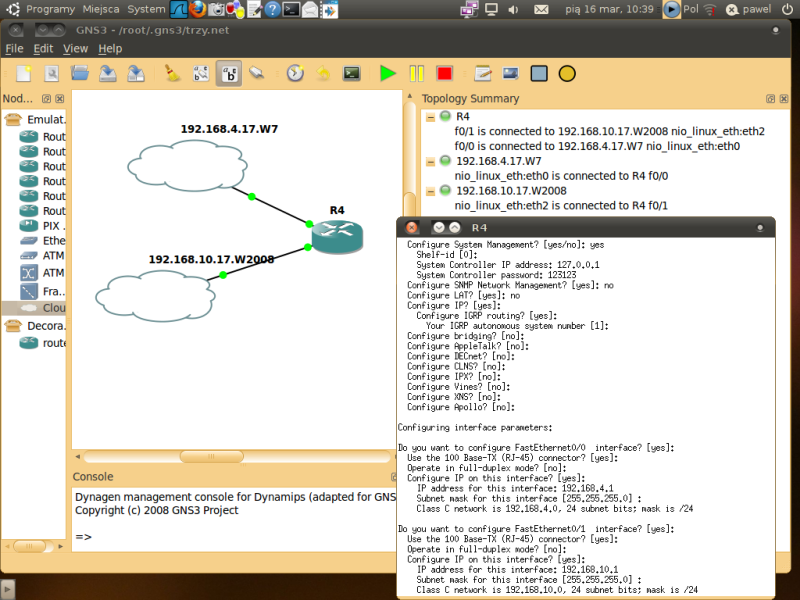800x600 pixels.
Task: Suspend all devices with yellow pause button
Action: (x=416, y=73)
